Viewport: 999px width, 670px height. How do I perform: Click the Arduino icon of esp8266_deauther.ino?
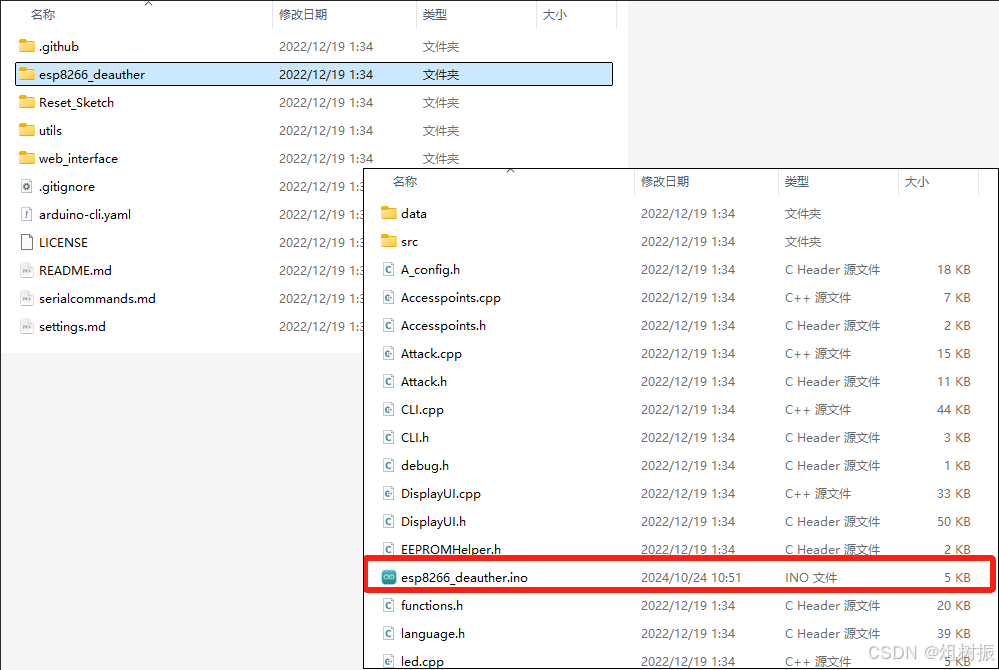click(389, 577)
